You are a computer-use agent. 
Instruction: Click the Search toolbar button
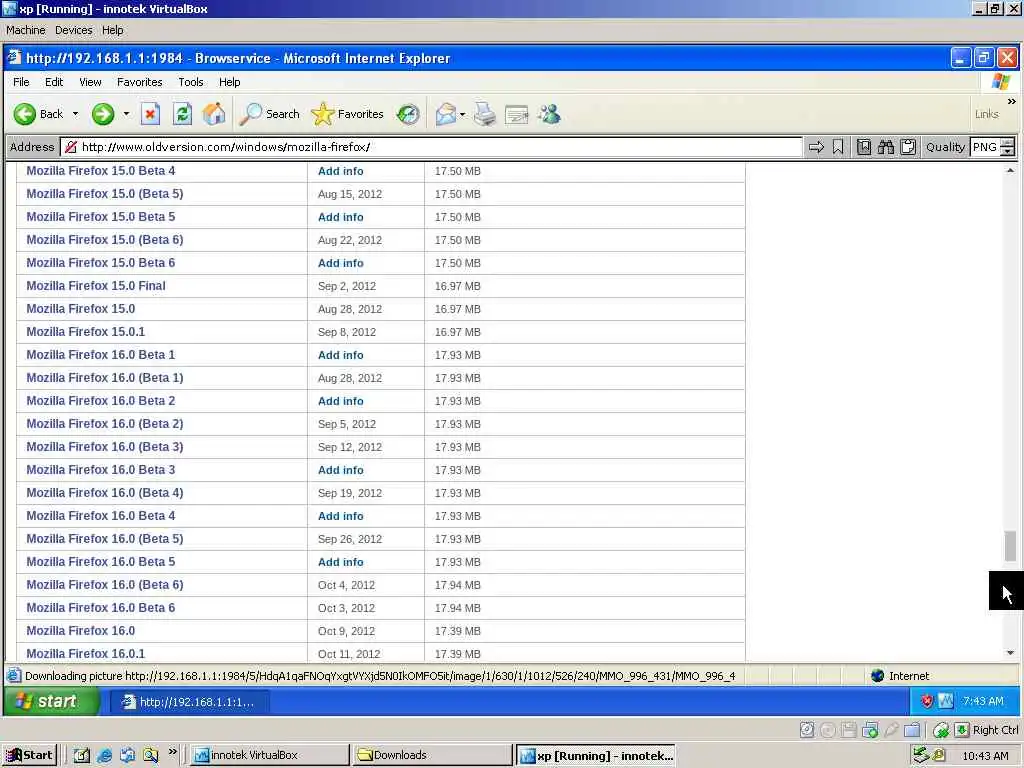(x=270, y=114)
